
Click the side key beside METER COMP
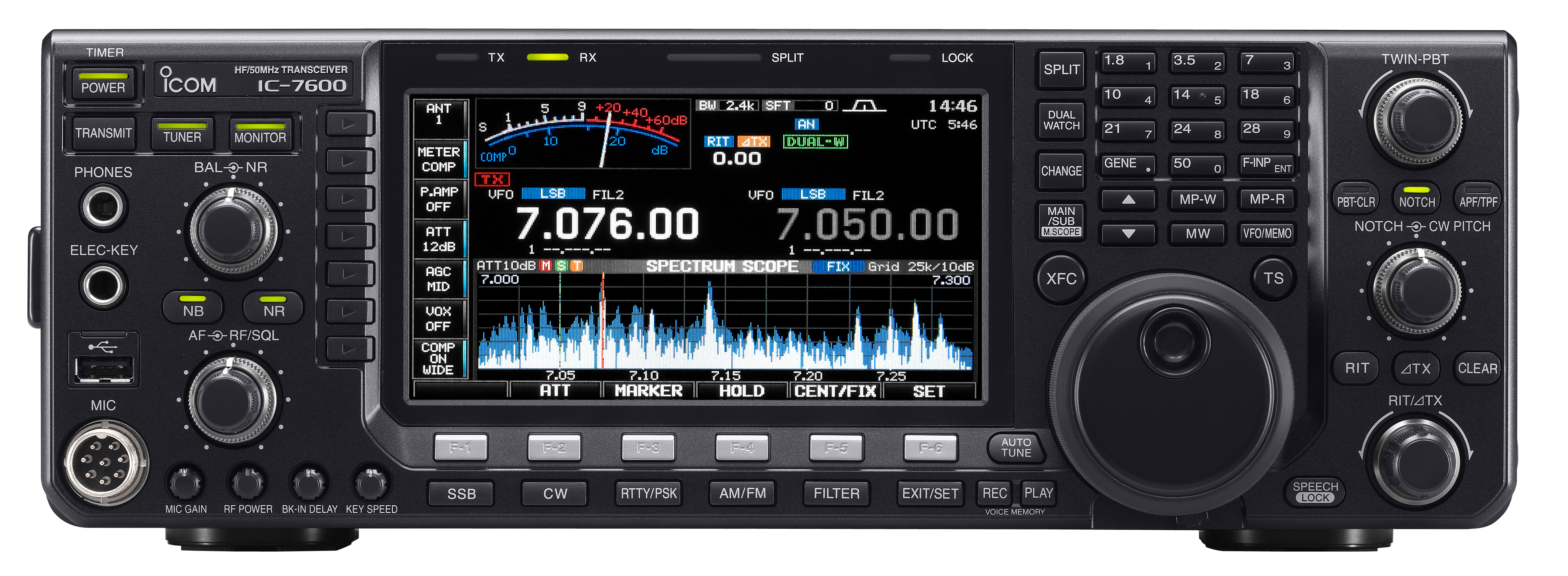(349, 162)
